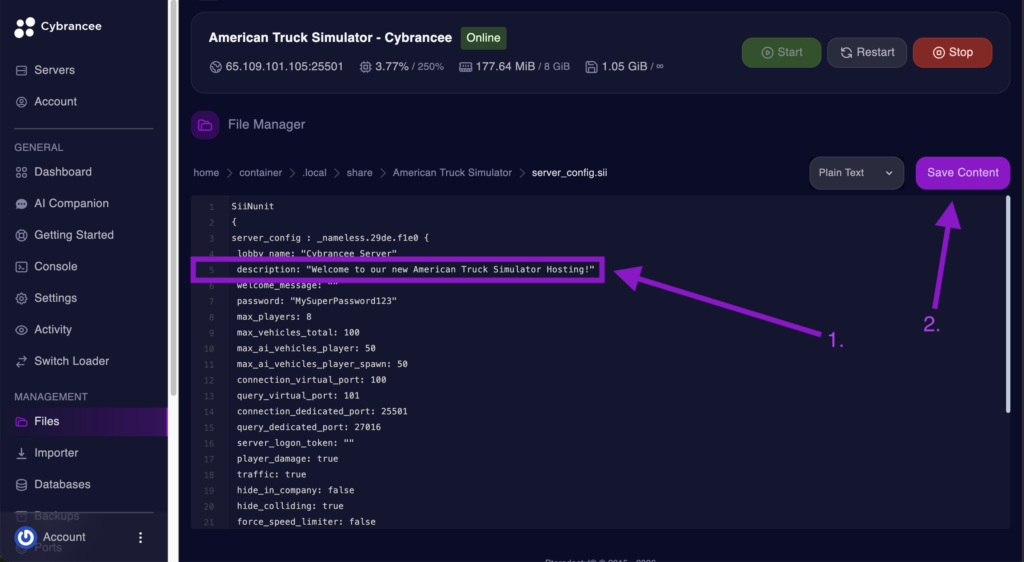Start the server
The height and width of the screenshot is (562, 1024).
pos(781,52)
